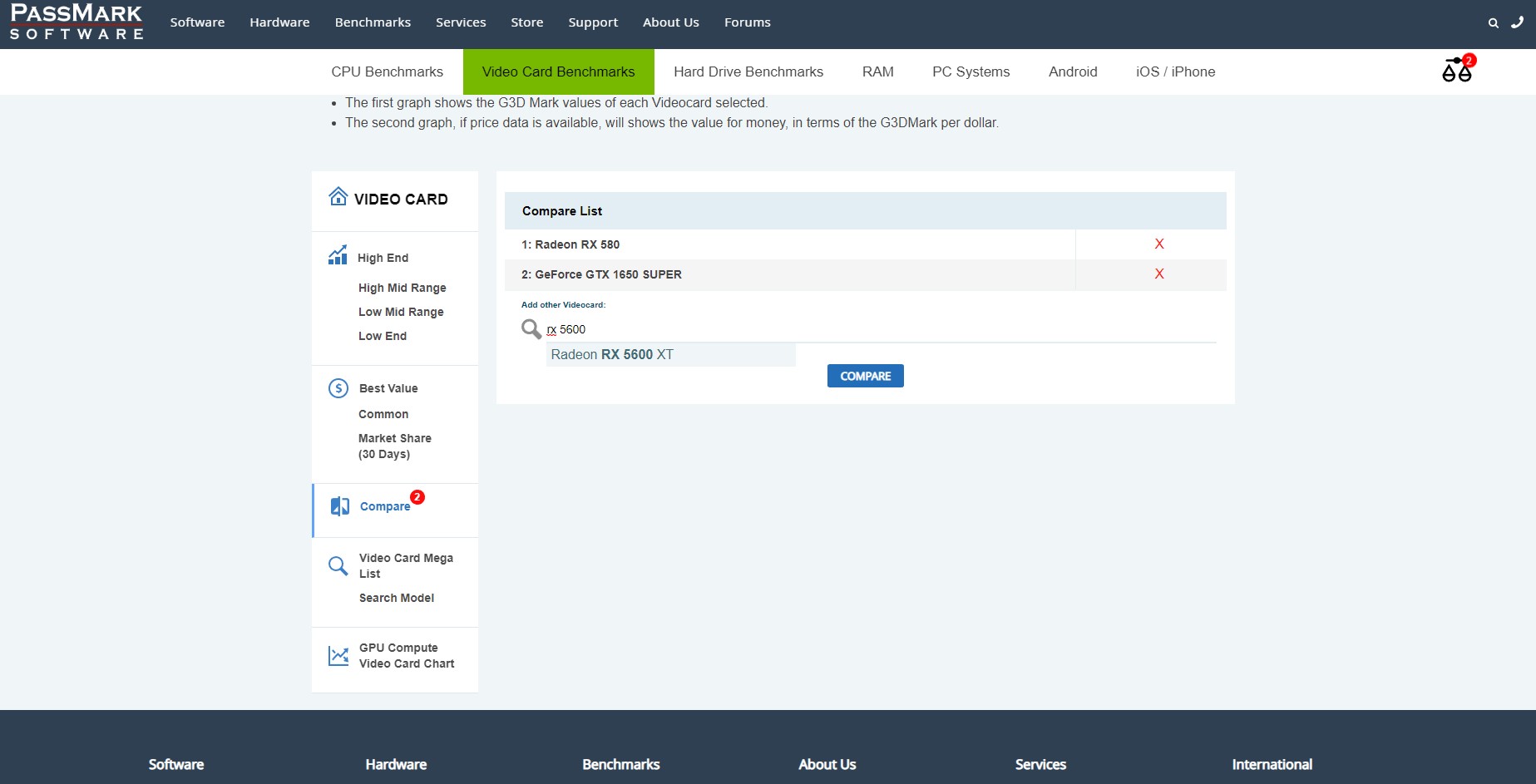Go to Forums in top navigation

pos(748,22)
